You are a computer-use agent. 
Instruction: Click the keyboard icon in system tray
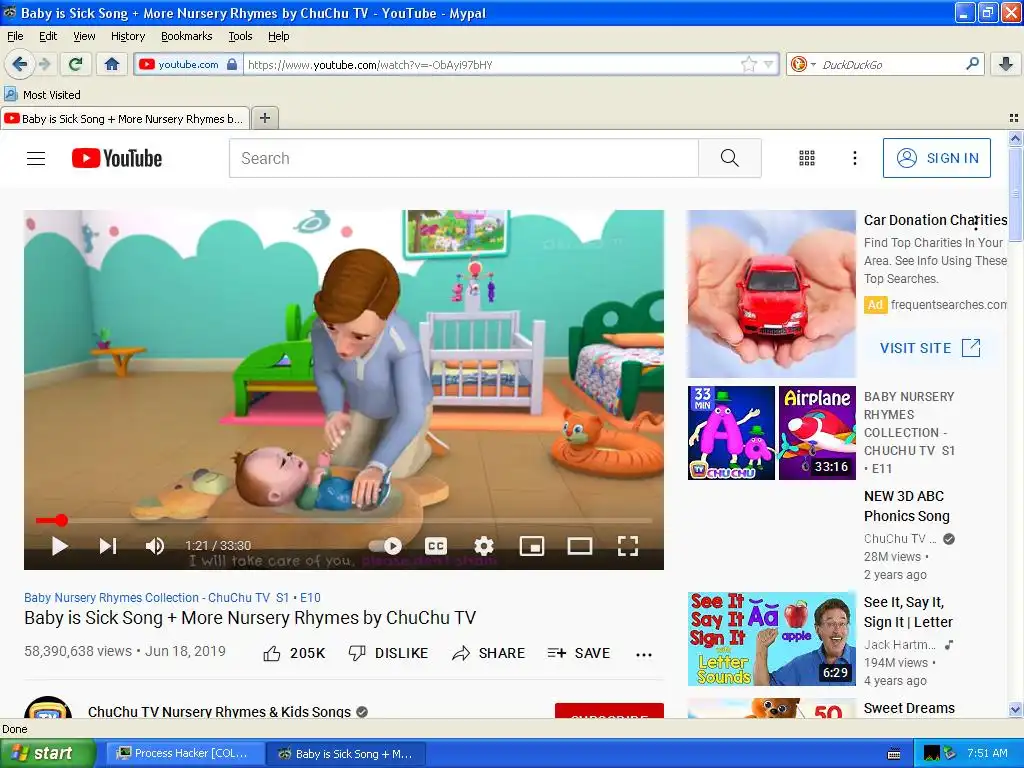click(x=894, y=754)
